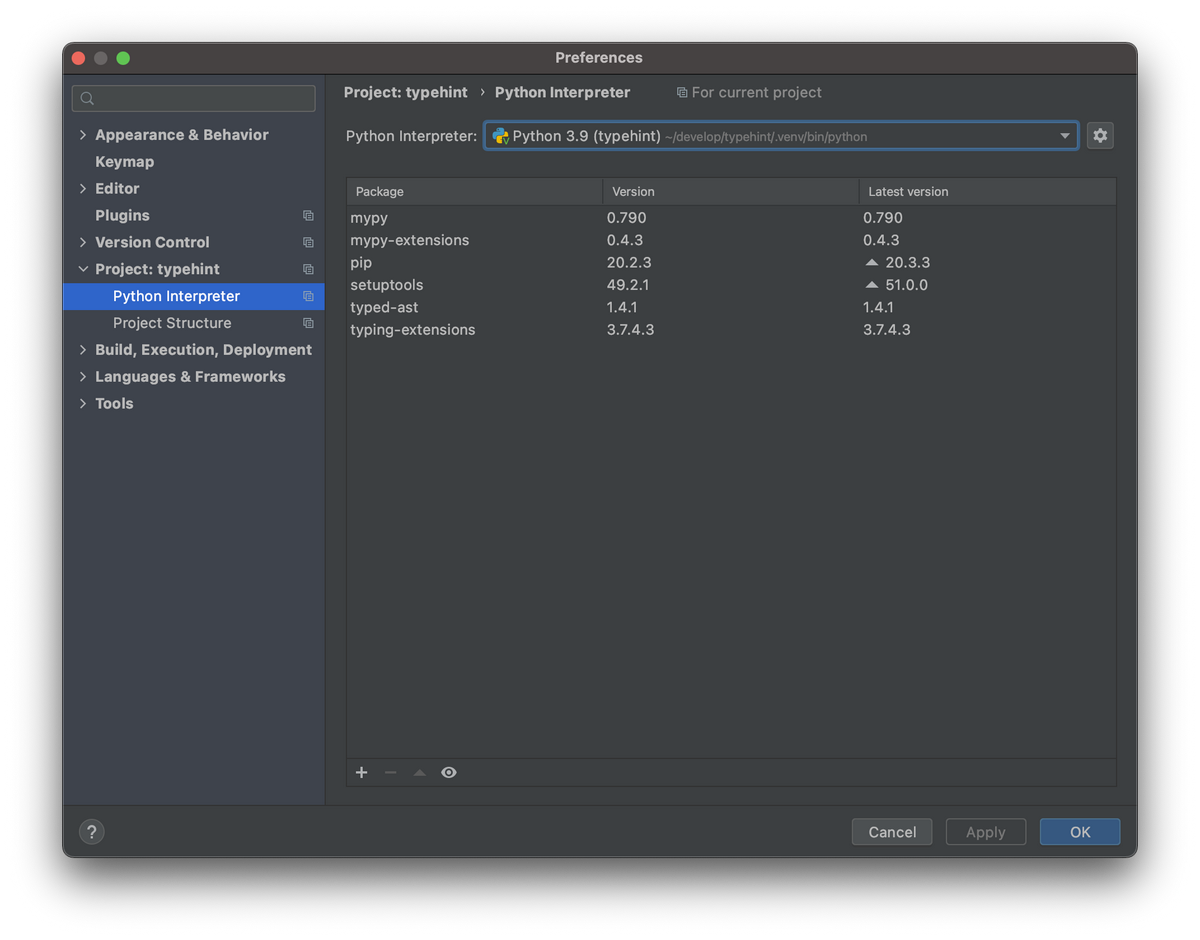Click the upgrade arrow next to pip 20.3.3
1200x940 pixels.
click(871, 263)
